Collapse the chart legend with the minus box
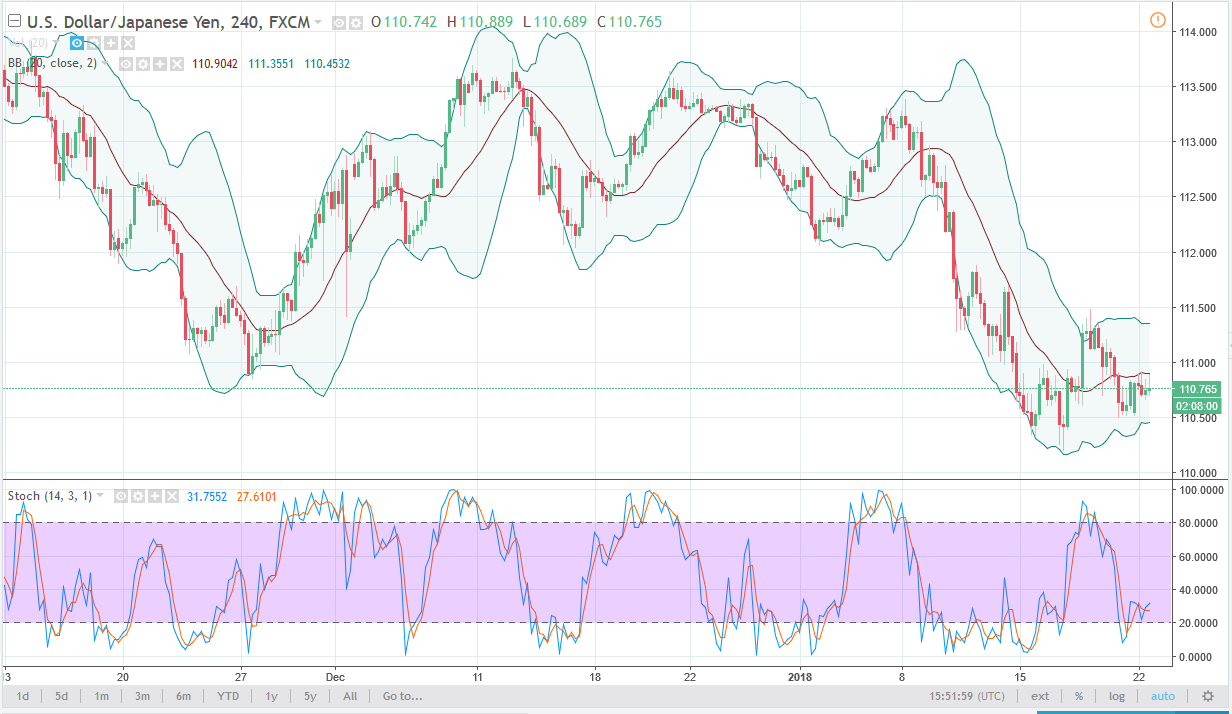This screenshot has width=1232, height=714. 14,21
